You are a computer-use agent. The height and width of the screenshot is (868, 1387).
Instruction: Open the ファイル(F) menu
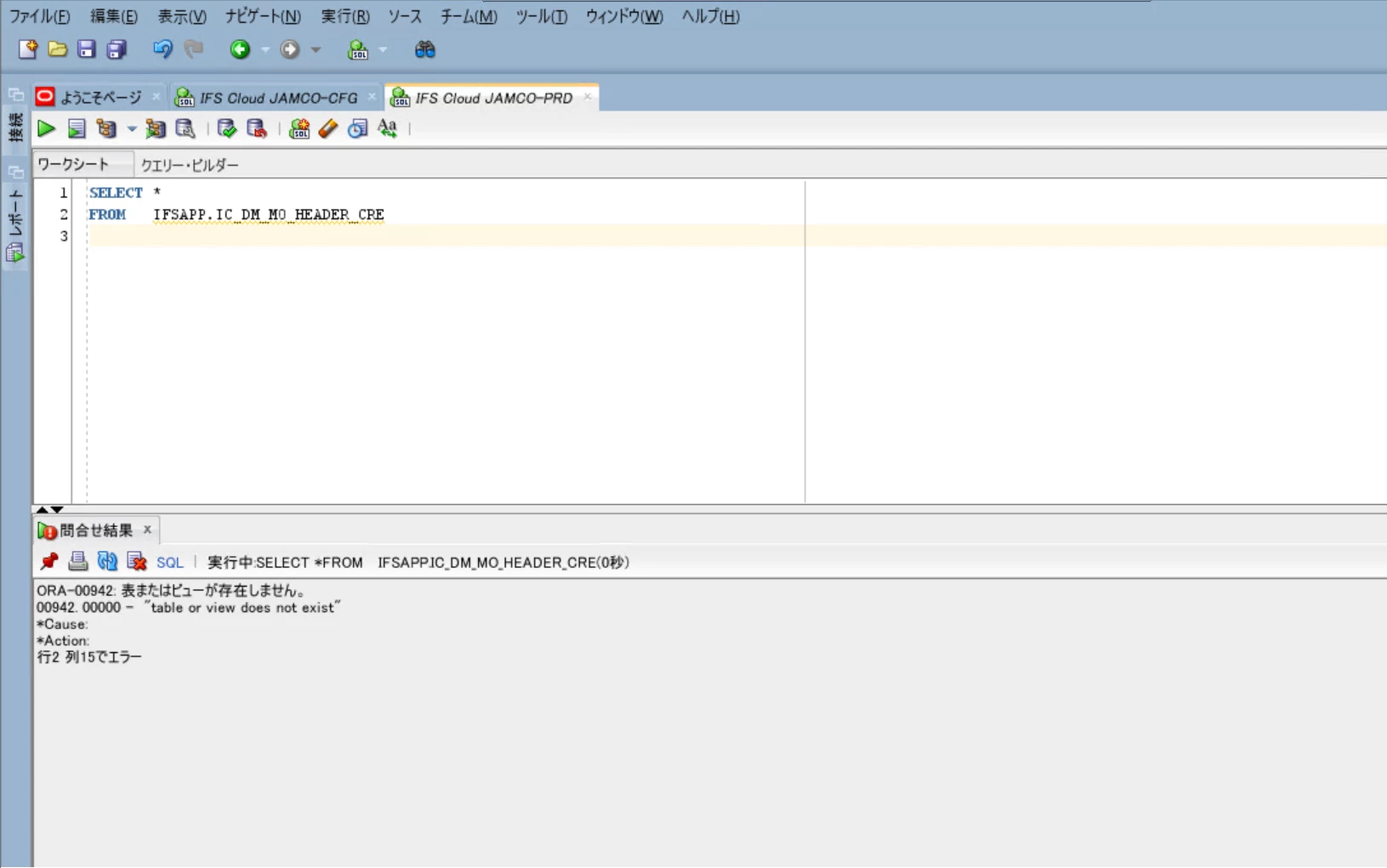(40, 16)
